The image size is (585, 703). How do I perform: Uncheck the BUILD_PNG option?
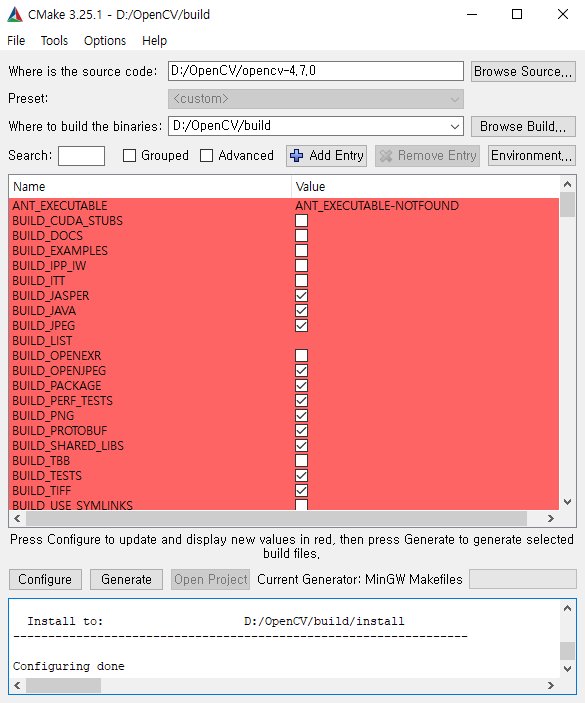pos(302,416)
